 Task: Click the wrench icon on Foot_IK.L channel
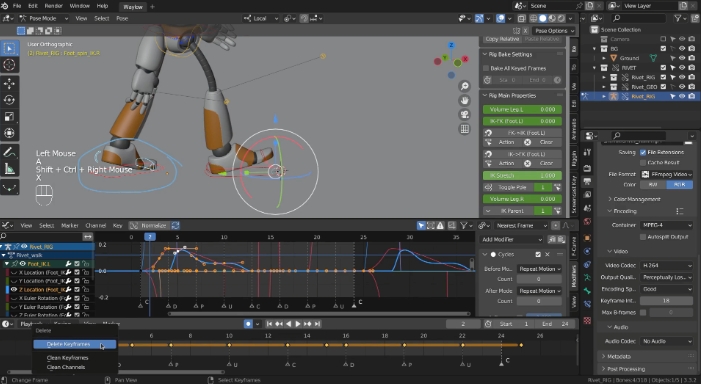(x=68, y=264)
